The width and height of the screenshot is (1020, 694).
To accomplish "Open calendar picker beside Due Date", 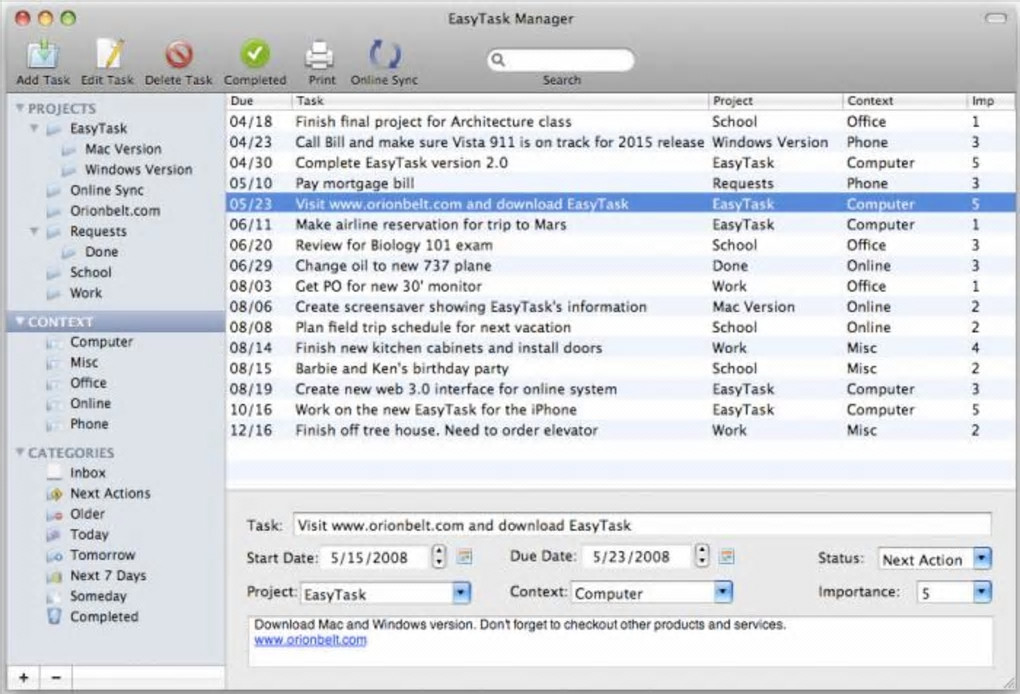I will click(x=727, y=557).
